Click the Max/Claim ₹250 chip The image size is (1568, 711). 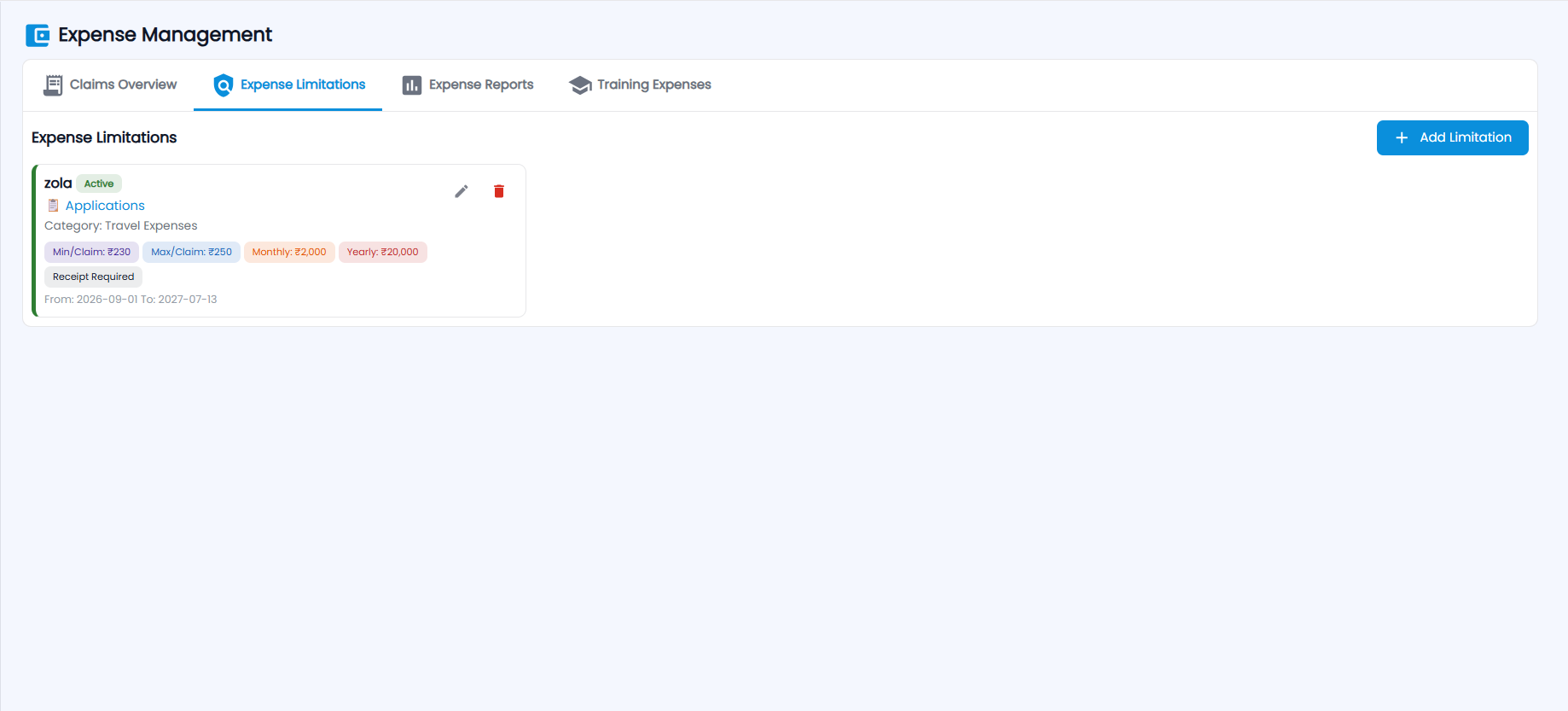click(191, 252)
